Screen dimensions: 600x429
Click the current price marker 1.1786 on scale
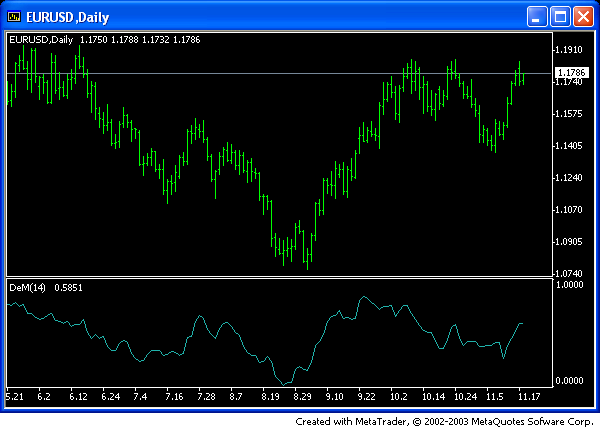coord(572,72)
